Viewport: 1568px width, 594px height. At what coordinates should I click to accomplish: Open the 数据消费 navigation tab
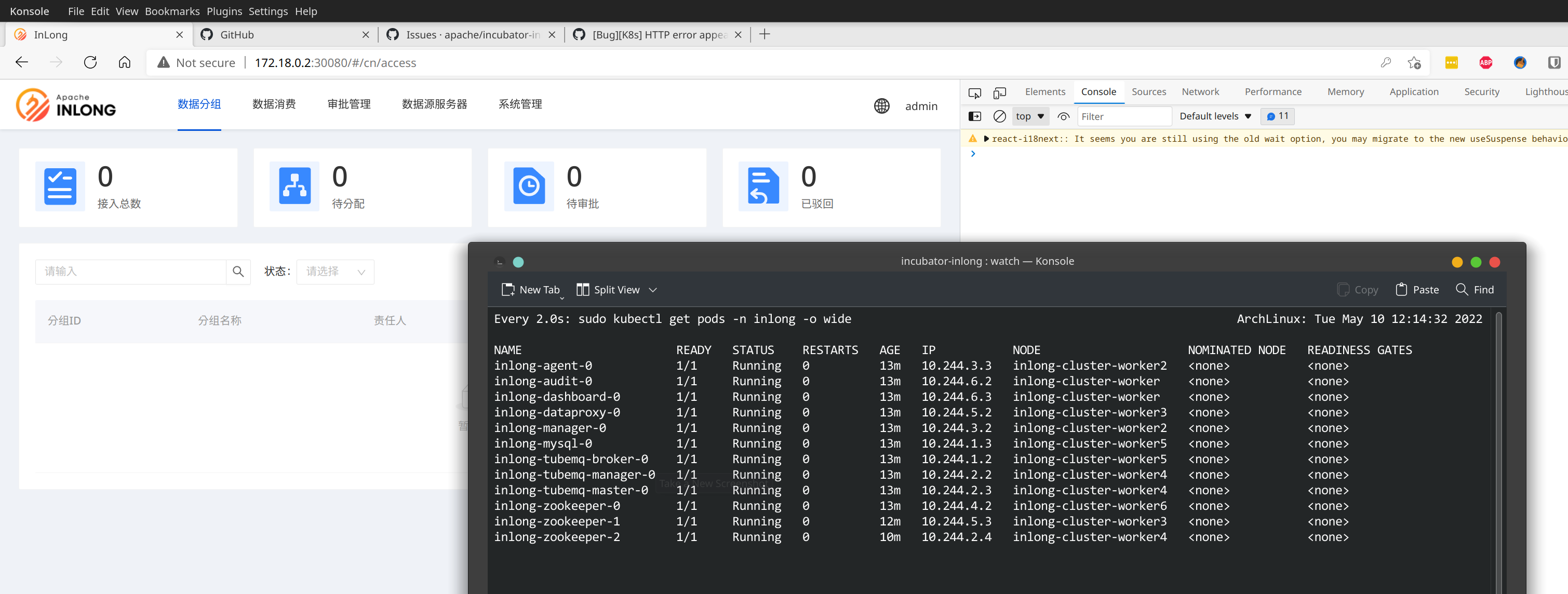[x=274, y=104]
